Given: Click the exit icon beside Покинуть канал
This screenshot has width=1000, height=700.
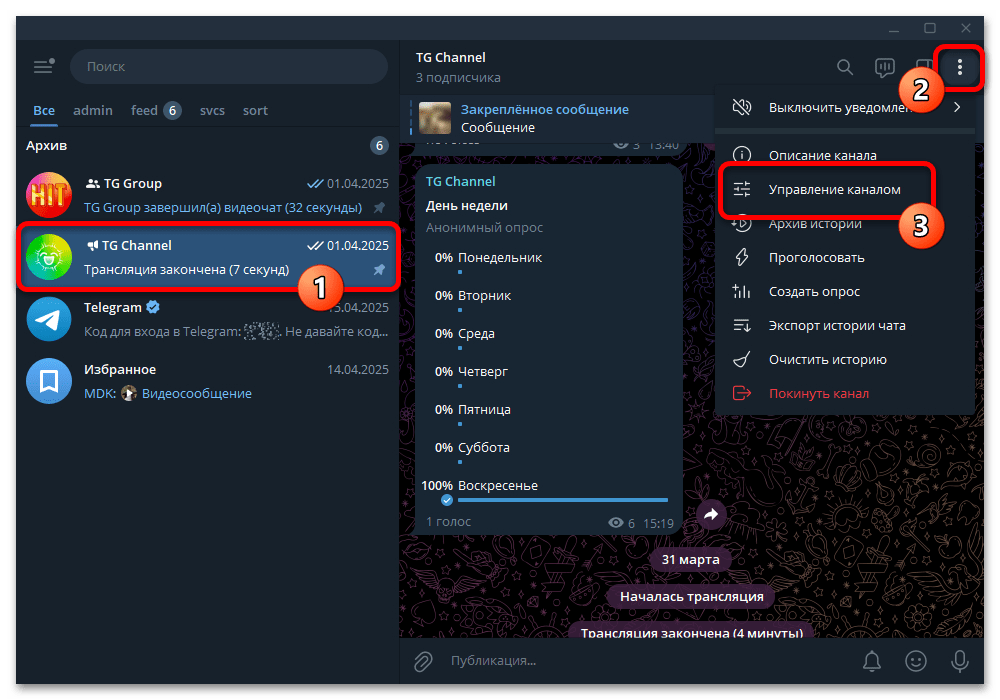Looking at the screenshot, I should coord(741,393).
